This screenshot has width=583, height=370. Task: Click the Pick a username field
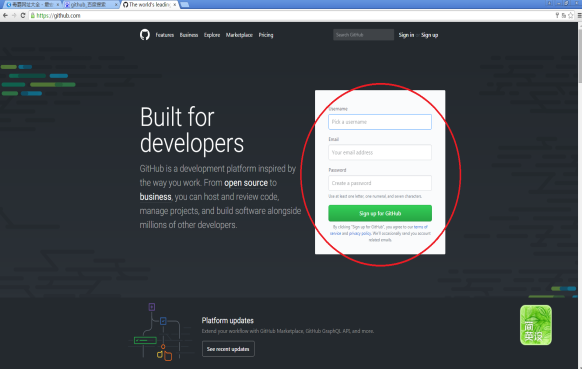(x=380, y=122)
